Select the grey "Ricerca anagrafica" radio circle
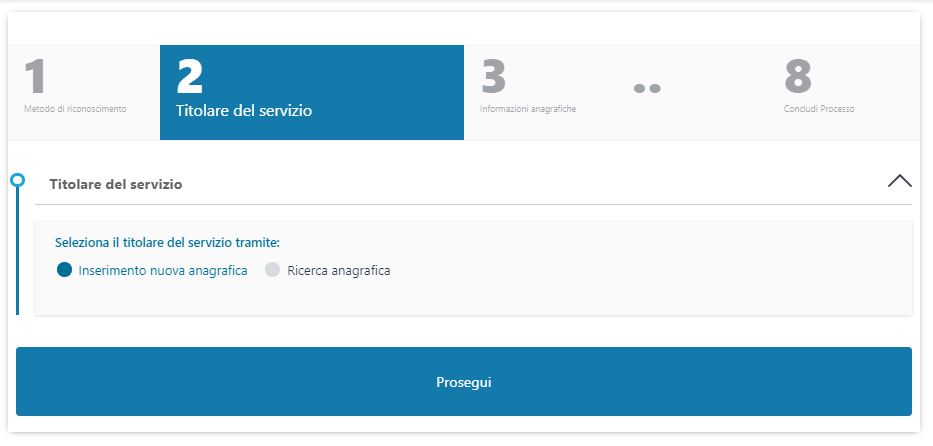The height and width of the screenshot is (446, 933). coord(272,270)
